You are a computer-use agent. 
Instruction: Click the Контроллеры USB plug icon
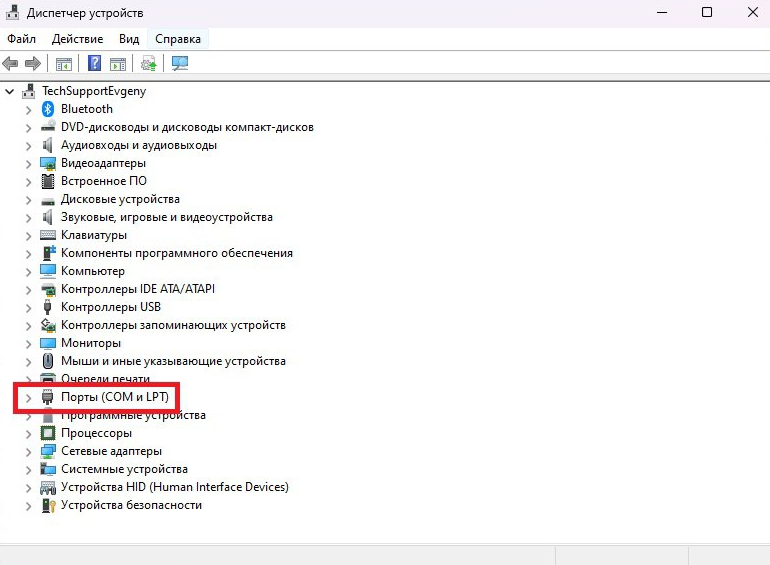click(47, 307)
